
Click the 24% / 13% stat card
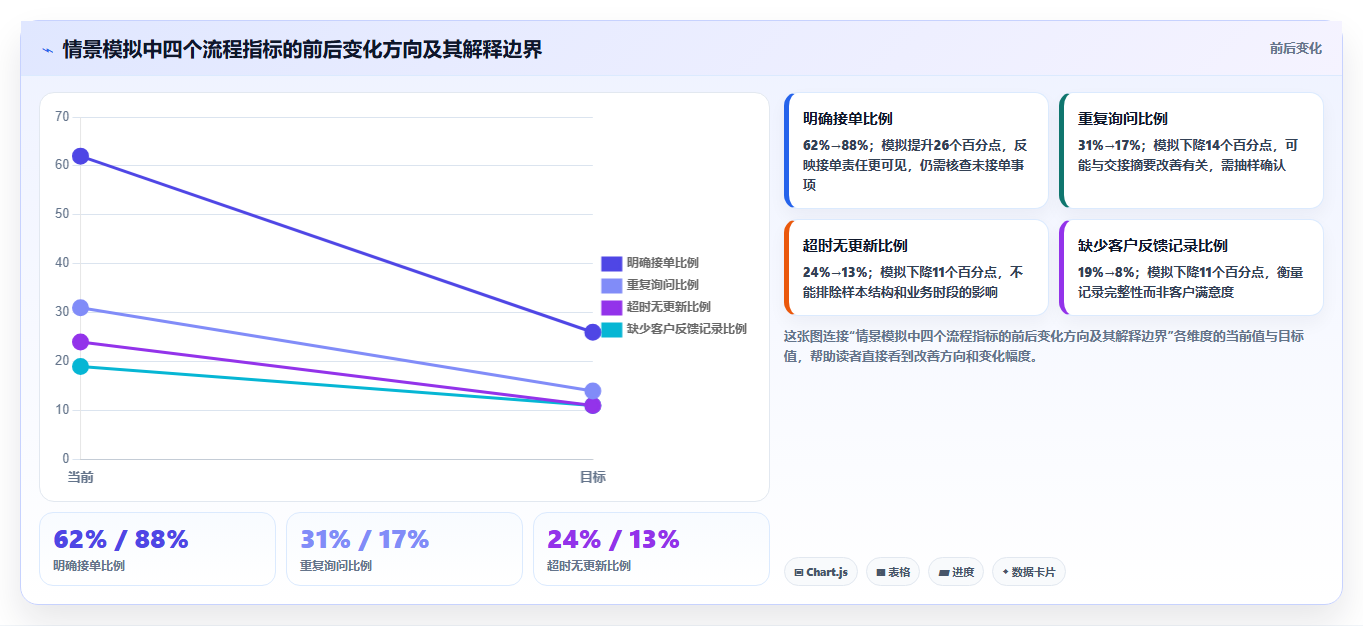tap(651, 549)
